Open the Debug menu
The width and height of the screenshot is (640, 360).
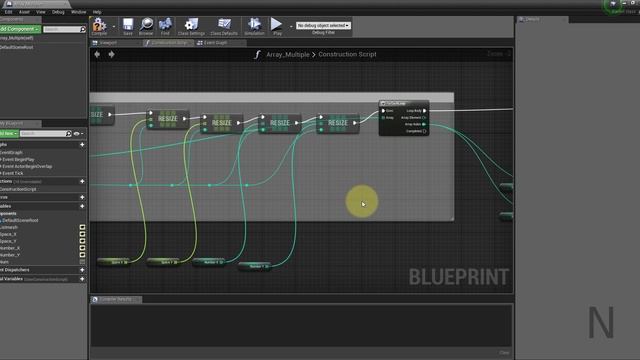pos(58,12)
